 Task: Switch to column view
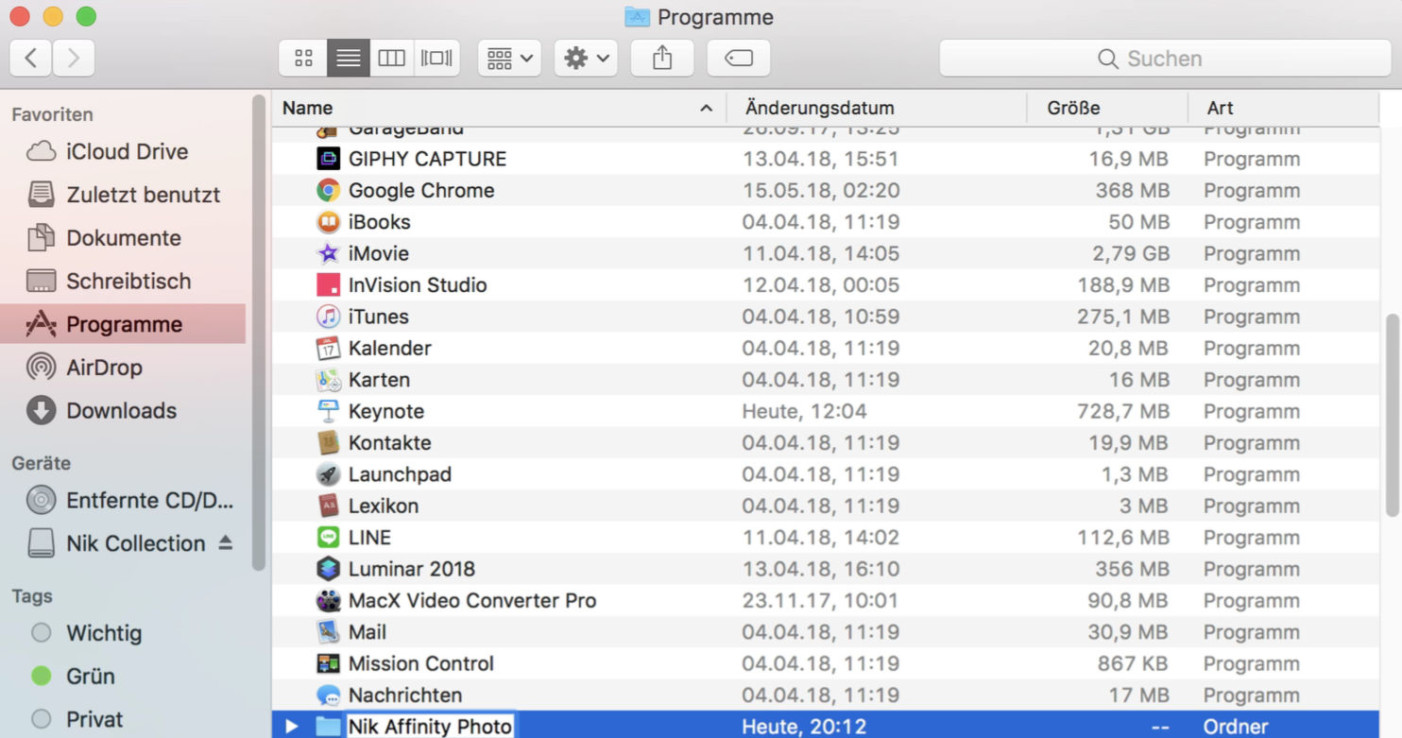pyautogui.click(x=391, y=58)
